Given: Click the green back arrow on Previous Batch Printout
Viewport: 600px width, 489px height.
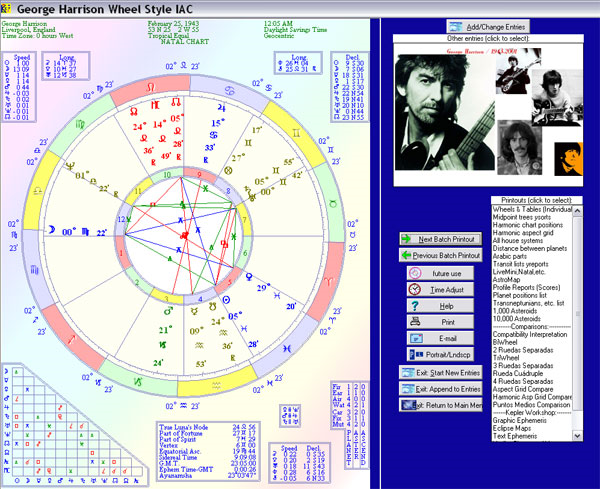Looking at the screenshot, I should point(408,256).
